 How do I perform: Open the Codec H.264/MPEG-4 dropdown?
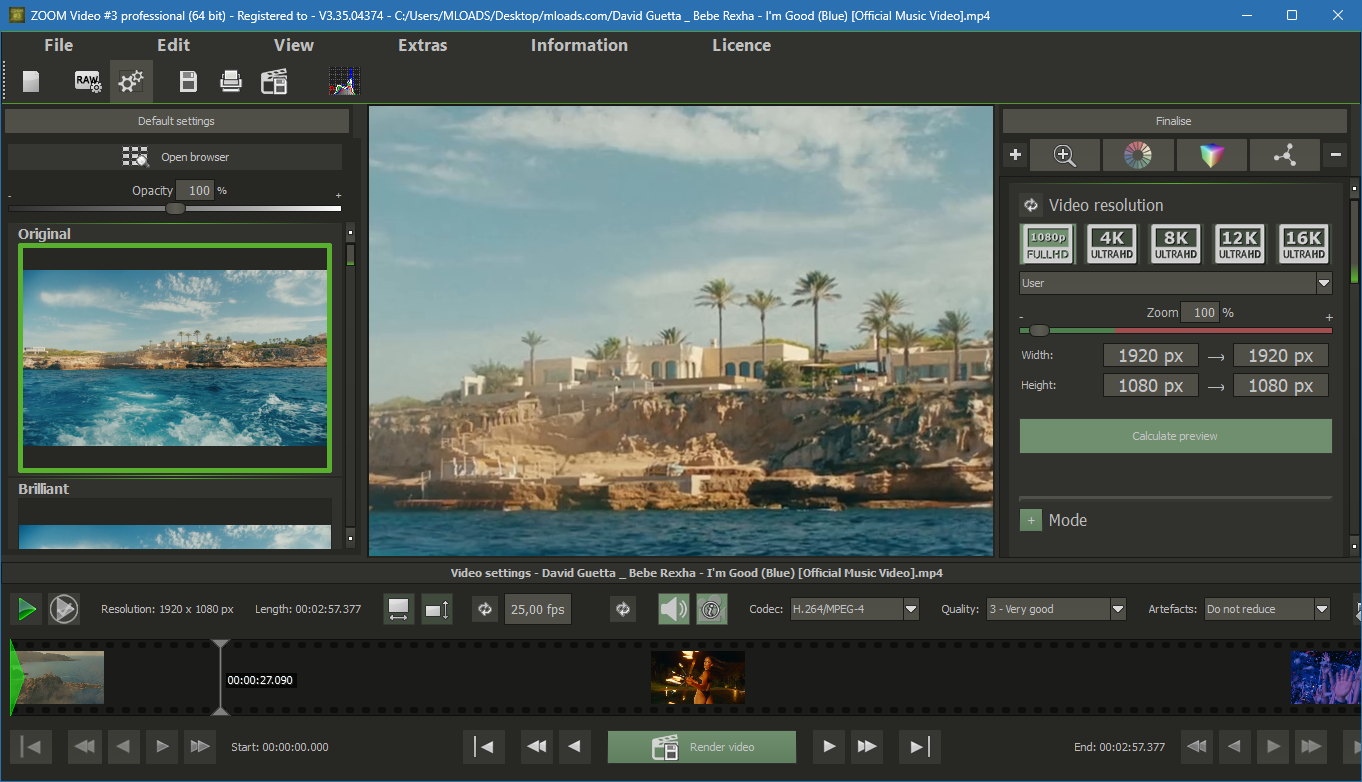click(855, 608)
